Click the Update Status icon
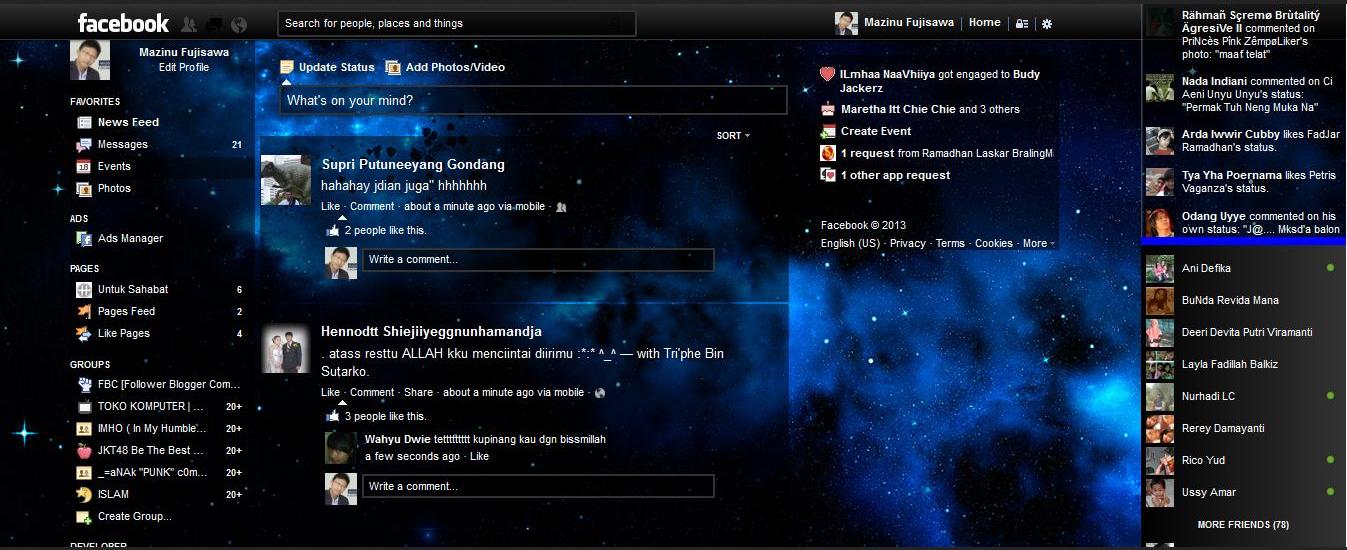1347x550 pixels. click(x=287, y=67)
